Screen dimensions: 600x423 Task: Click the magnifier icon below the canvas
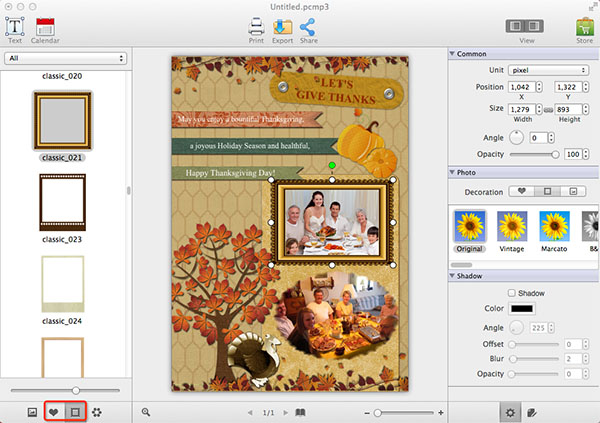tap(146, 411)
